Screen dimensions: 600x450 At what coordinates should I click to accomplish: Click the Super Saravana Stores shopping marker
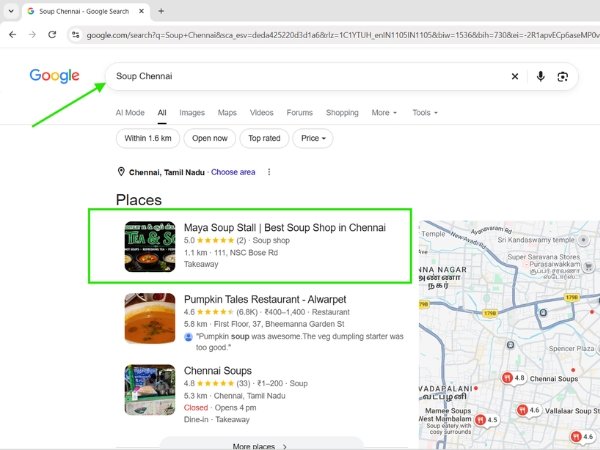(x=589, y=266)
